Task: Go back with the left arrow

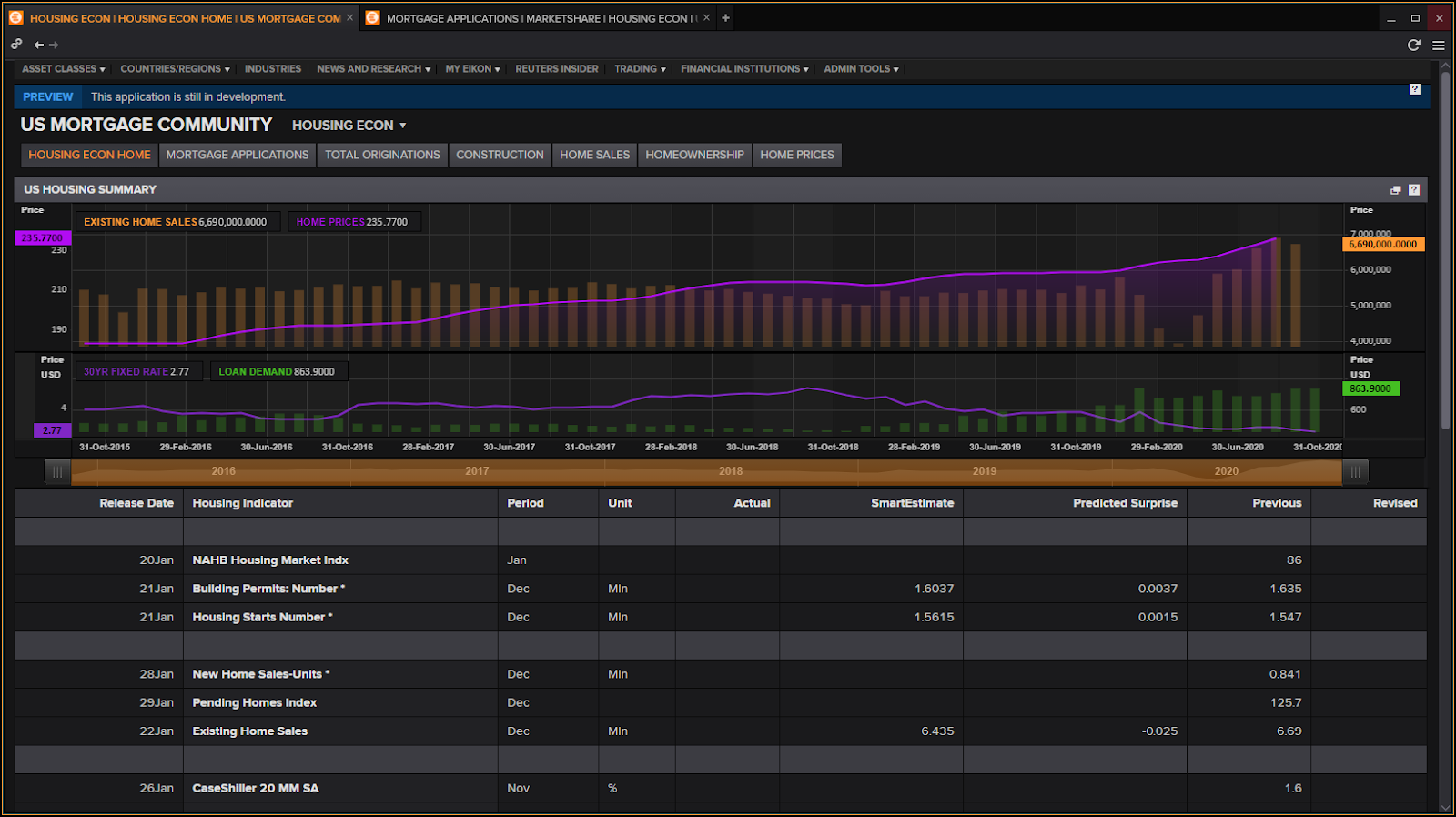Action: [x=38, y=45]
